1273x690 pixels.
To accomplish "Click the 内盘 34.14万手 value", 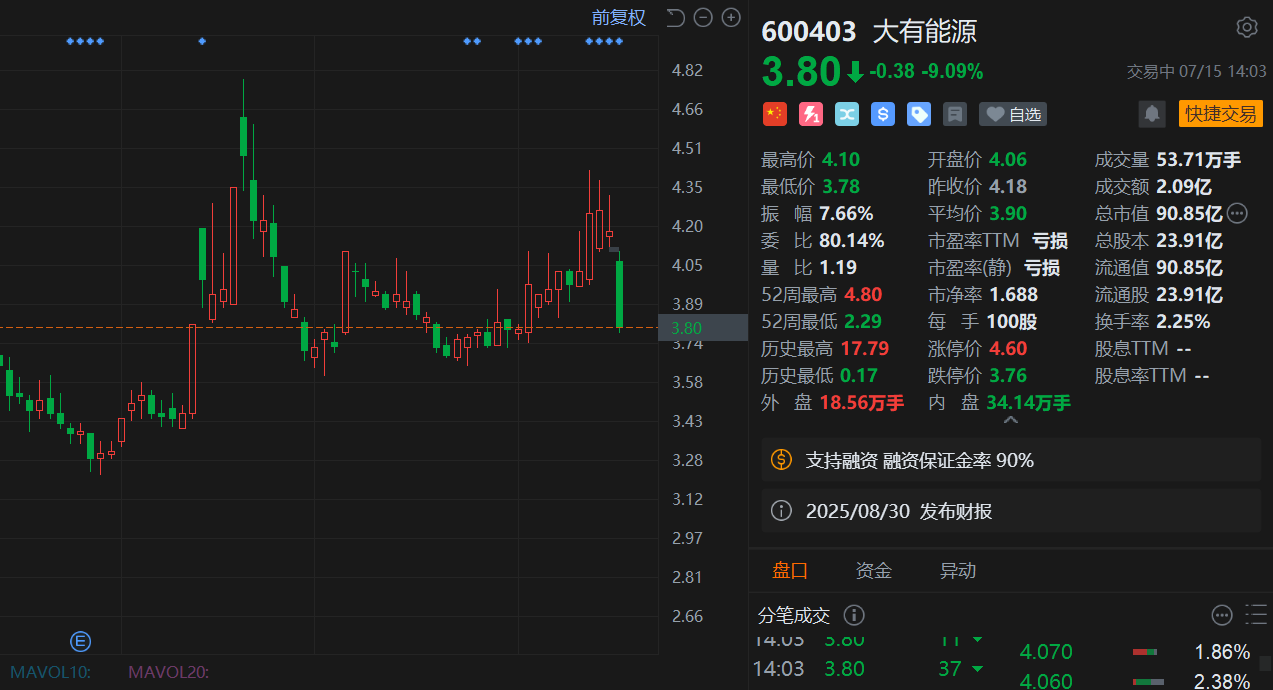I will coord(1029,402).
